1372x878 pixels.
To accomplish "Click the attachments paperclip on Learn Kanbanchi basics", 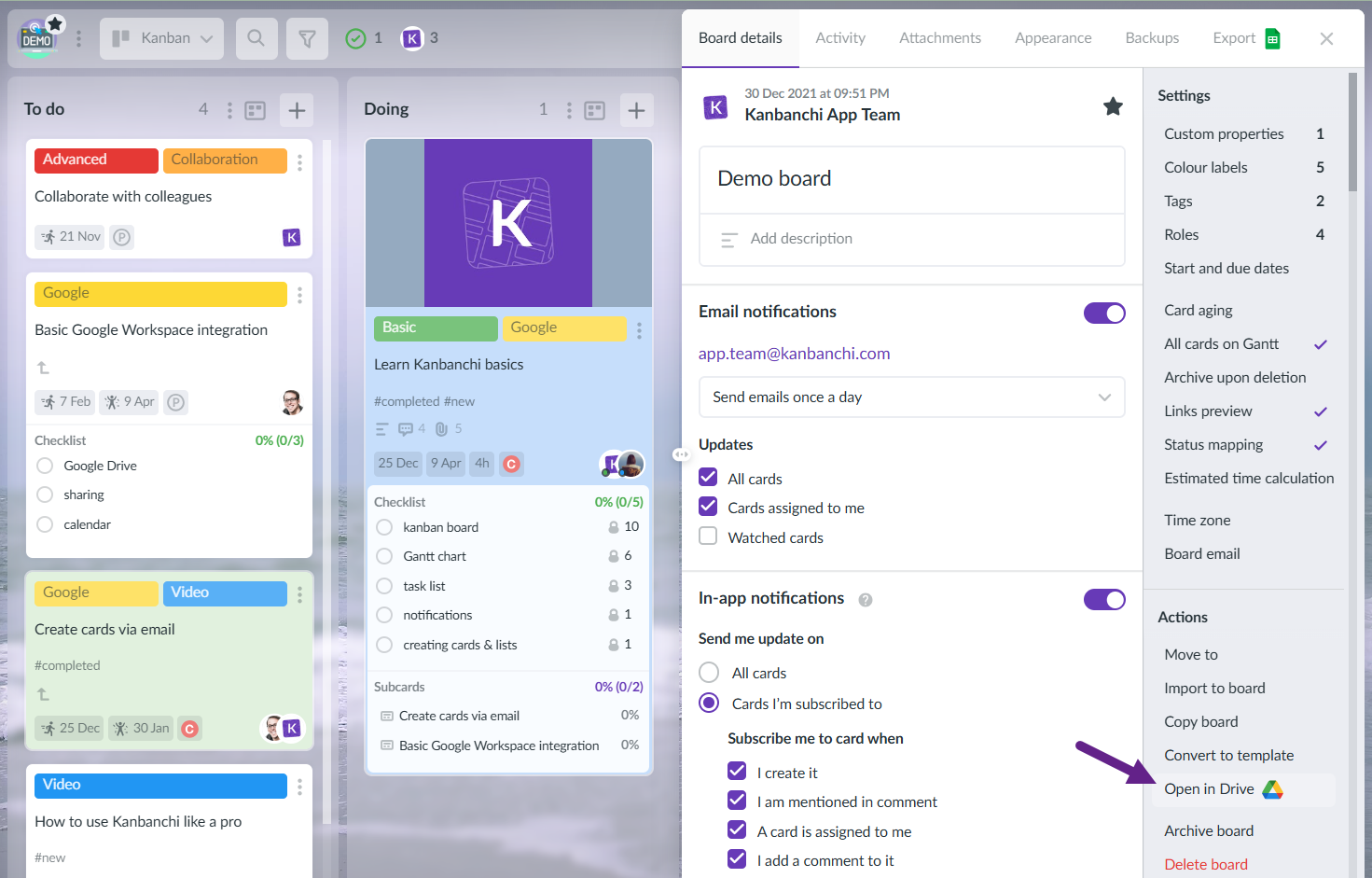I will pos(442,429).
